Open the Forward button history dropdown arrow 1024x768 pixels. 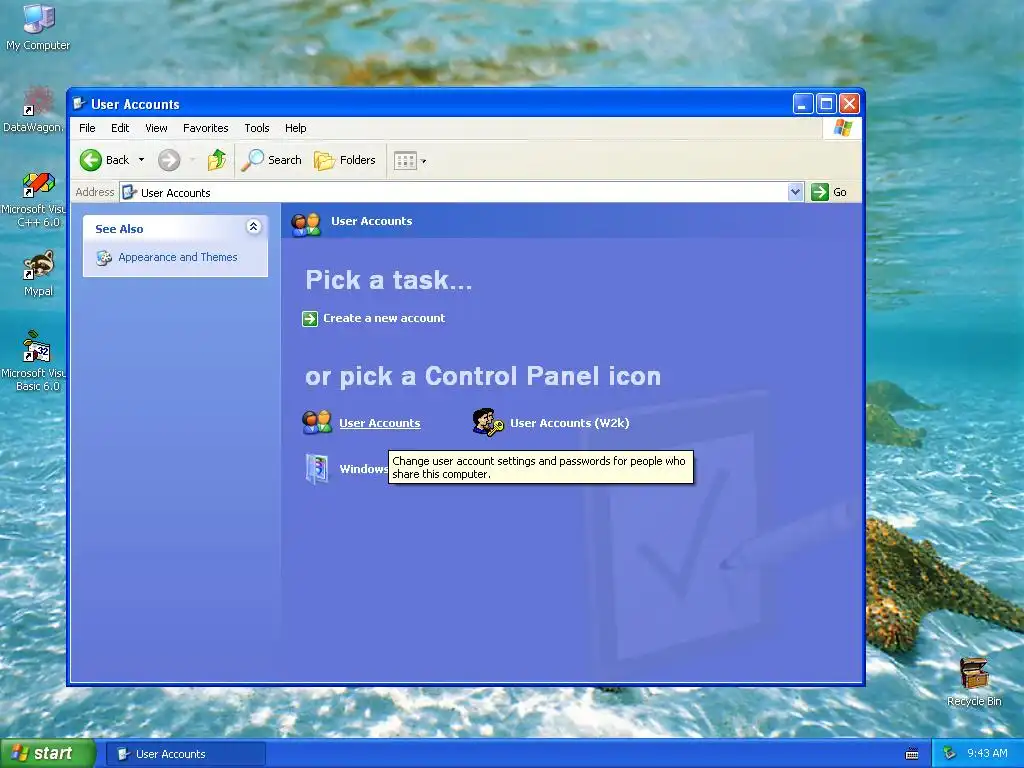click(193, 160)
